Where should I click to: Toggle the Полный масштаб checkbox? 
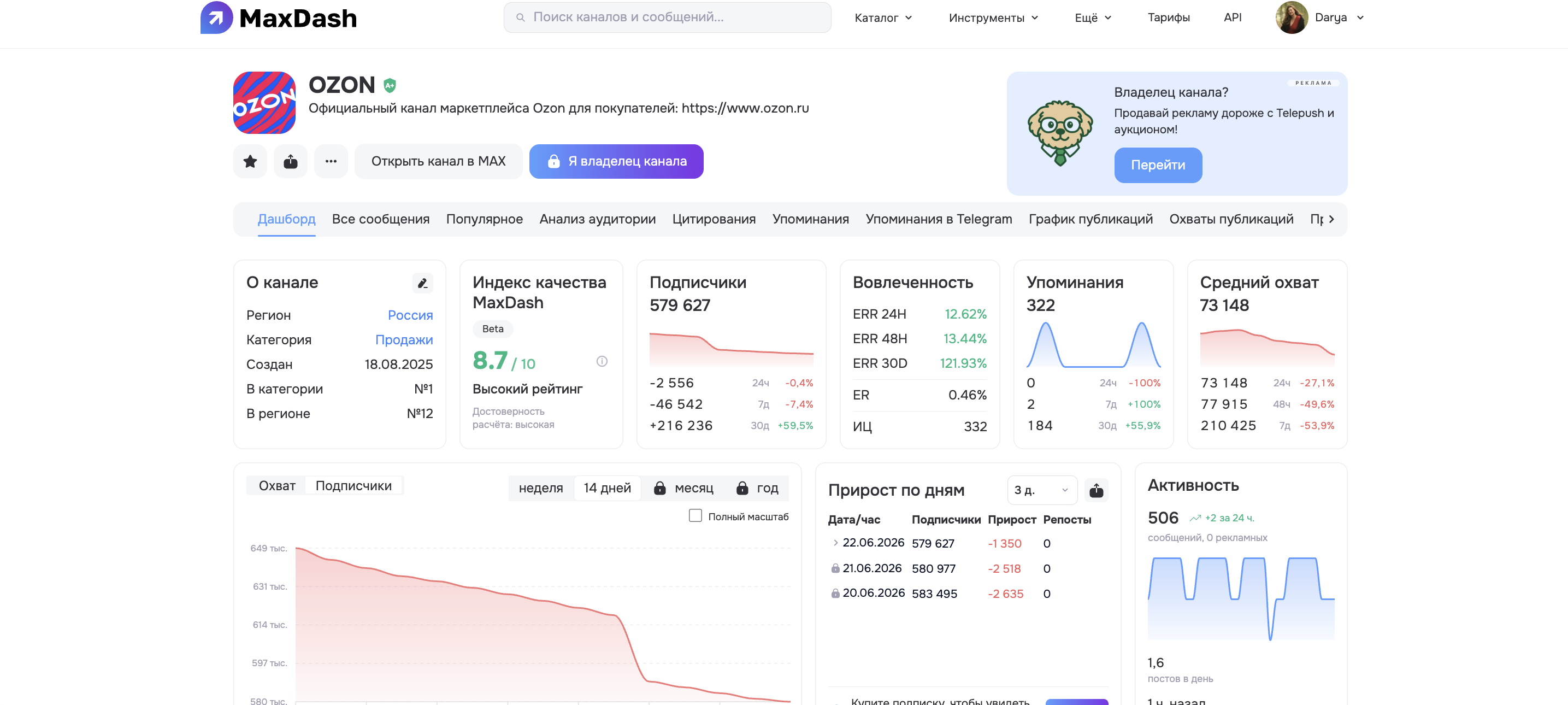(695, 516)
